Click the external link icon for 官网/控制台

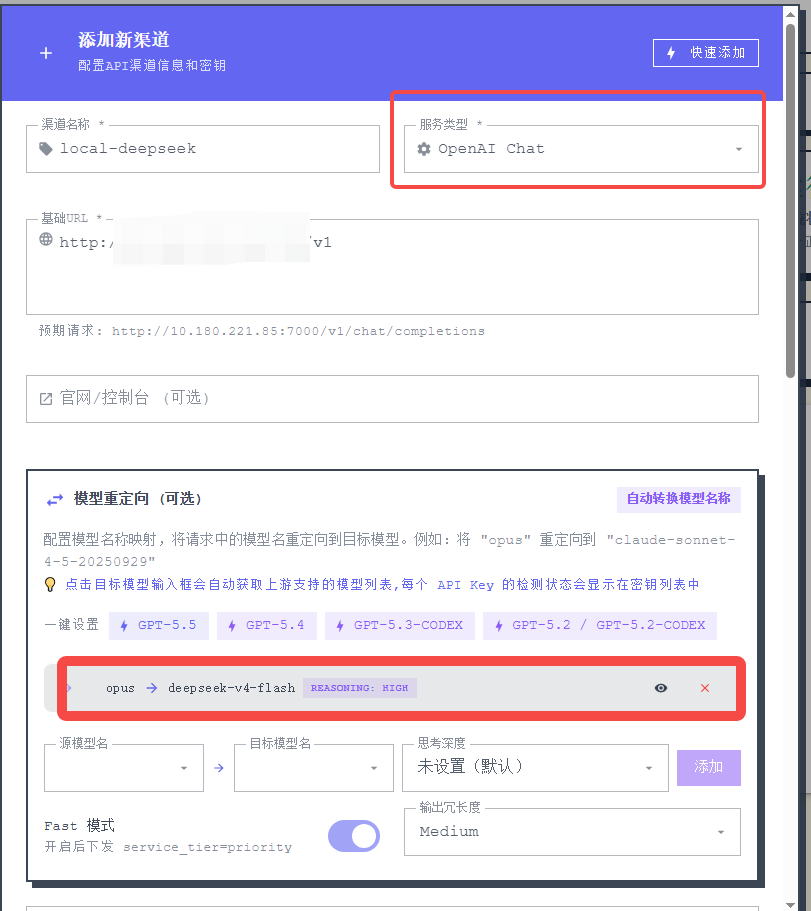pyautogui.click(x=46, y=399)
